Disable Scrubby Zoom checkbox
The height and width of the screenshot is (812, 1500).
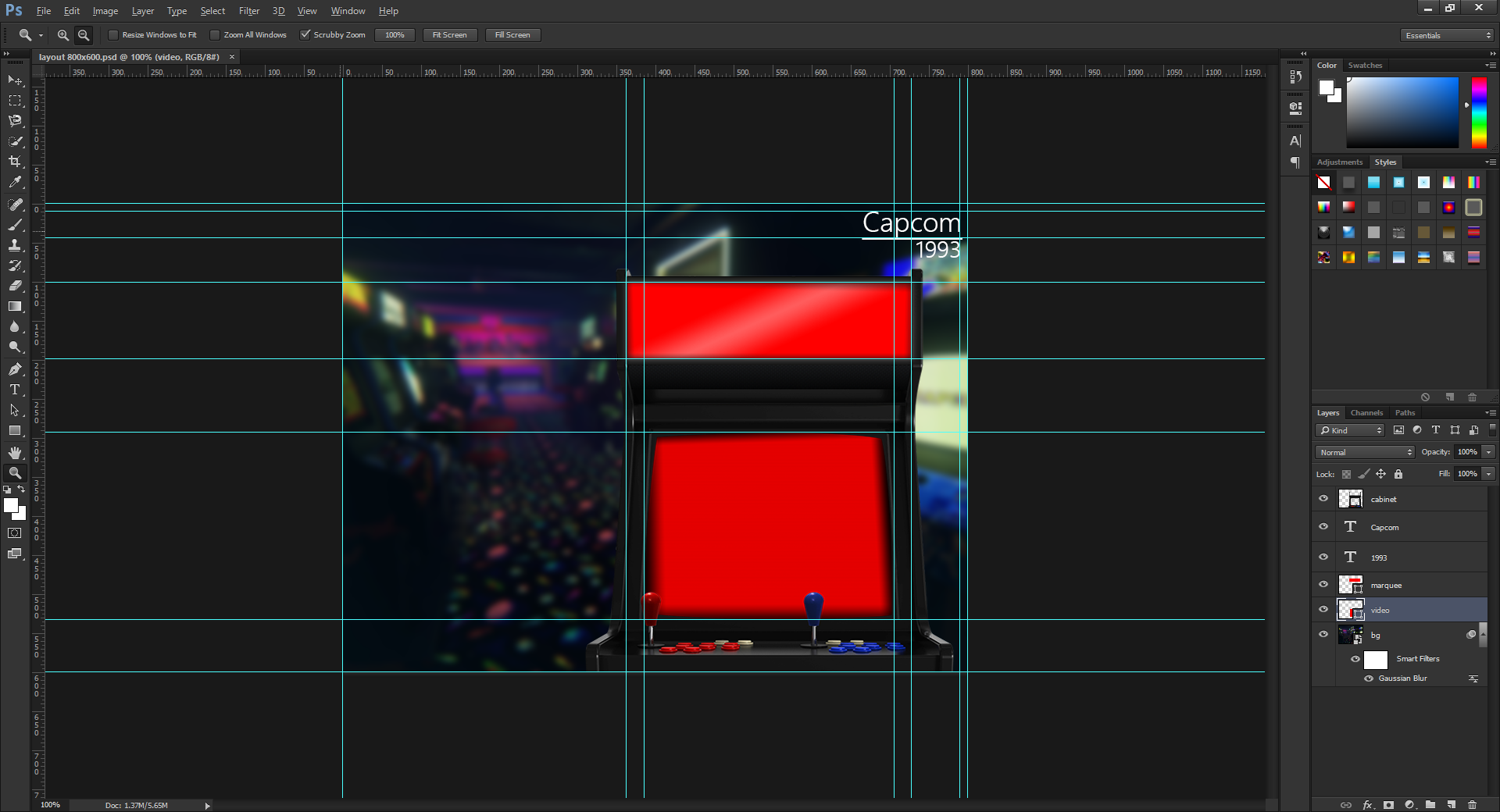coord(305,35)
